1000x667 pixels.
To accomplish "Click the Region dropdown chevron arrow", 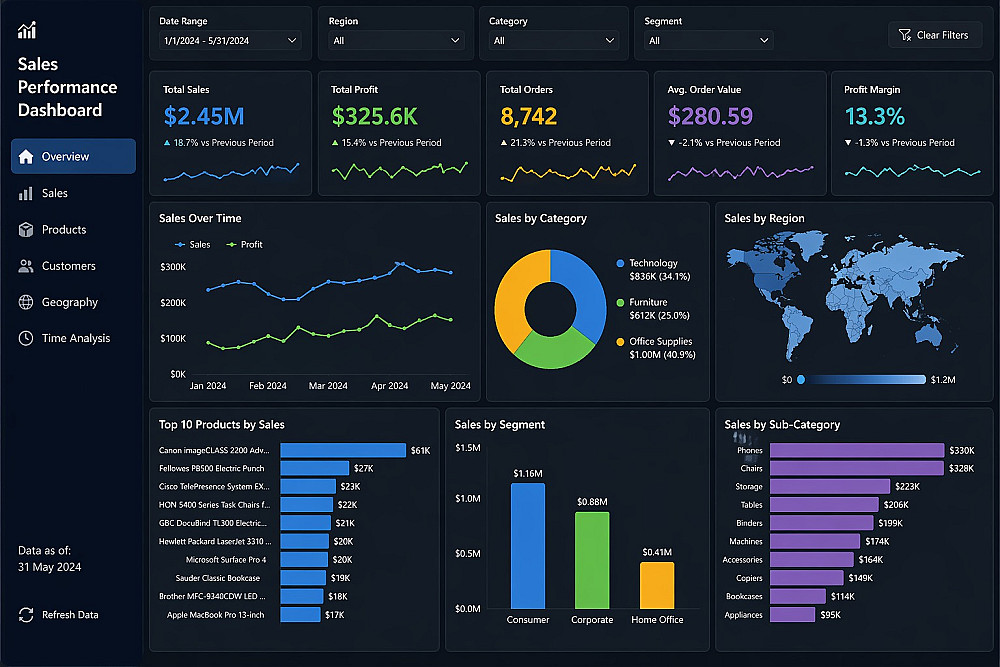I will (455, 40).
